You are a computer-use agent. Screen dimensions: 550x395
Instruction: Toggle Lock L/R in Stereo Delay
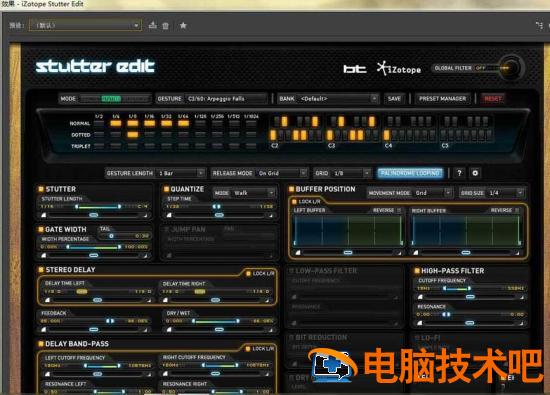pyautogui.click(x=248, y=273)
